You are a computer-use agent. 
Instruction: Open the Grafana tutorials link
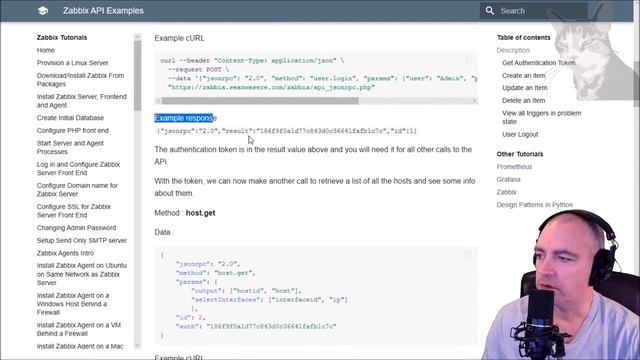[x=509, y=179]
